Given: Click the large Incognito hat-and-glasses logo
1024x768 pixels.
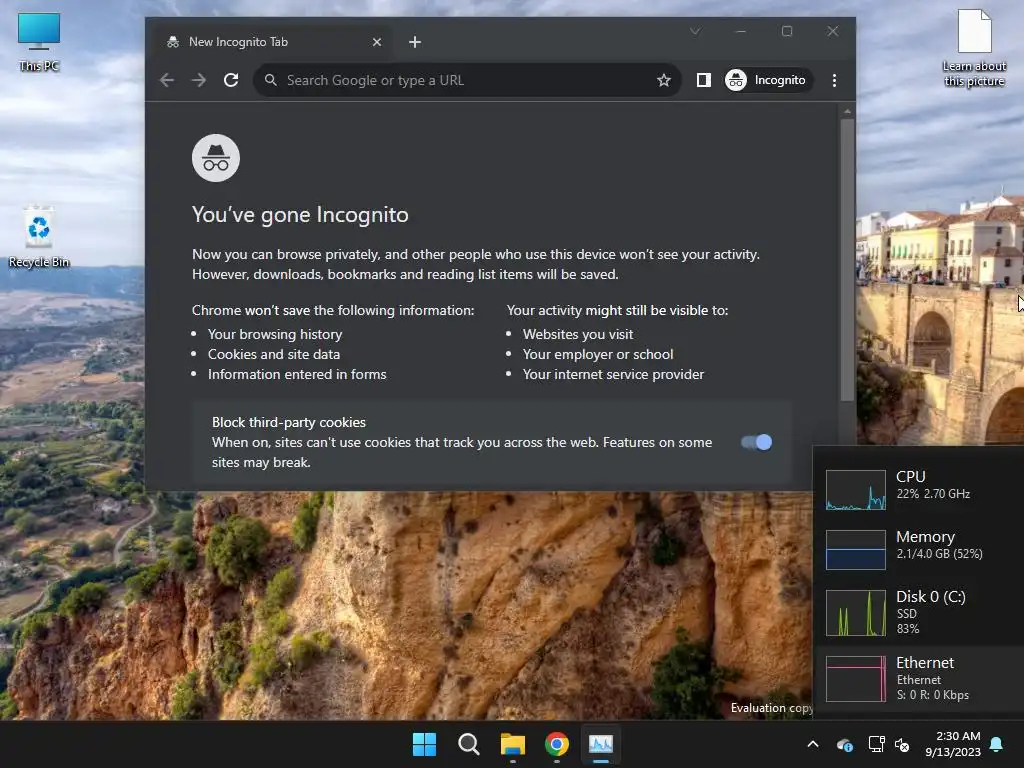Looking at the screenshot, I should (x=216, y=158).
